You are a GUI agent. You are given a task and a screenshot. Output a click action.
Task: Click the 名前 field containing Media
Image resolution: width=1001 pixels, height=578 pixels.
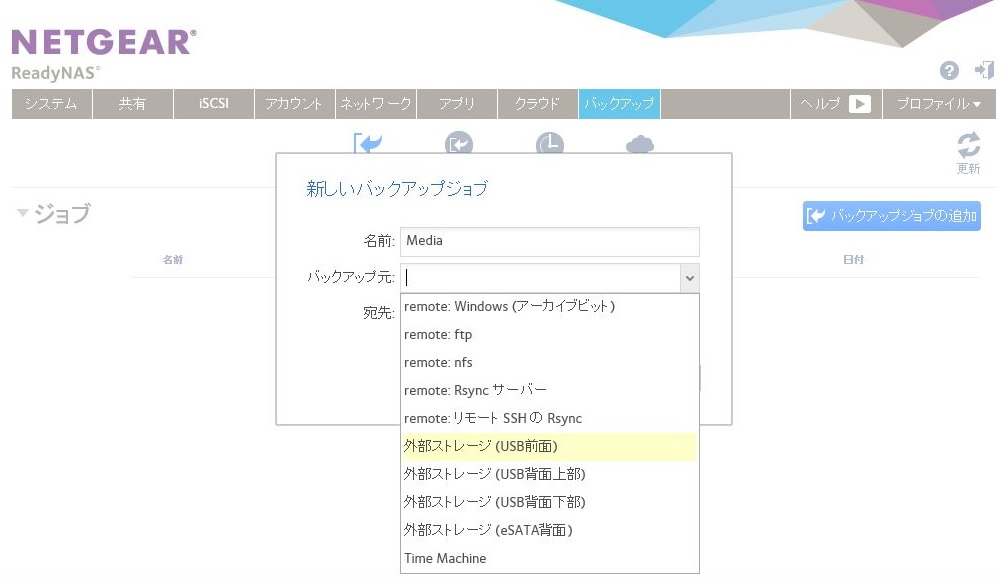pos(549,241)
